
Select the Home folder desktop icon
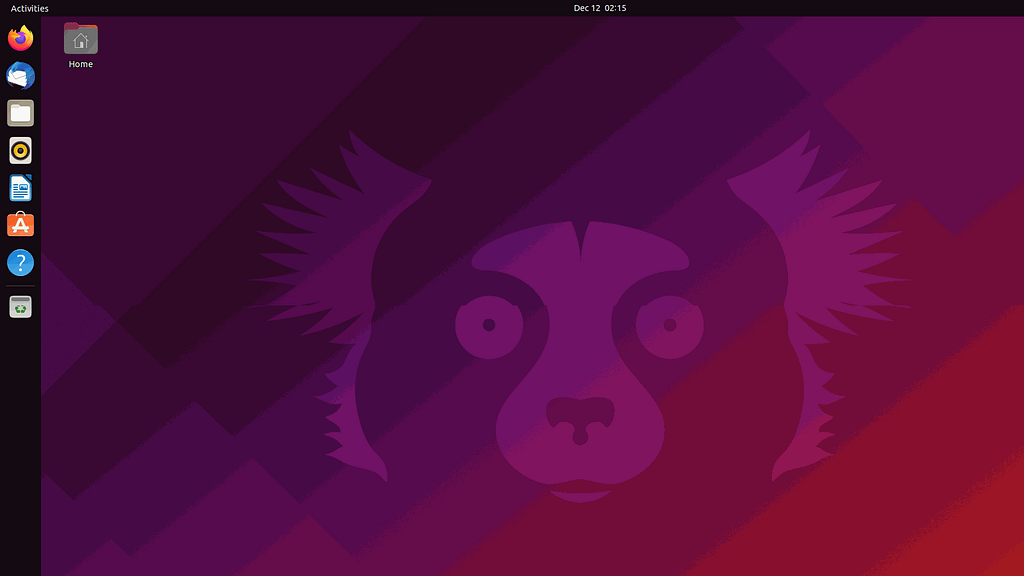coord(80,39)
